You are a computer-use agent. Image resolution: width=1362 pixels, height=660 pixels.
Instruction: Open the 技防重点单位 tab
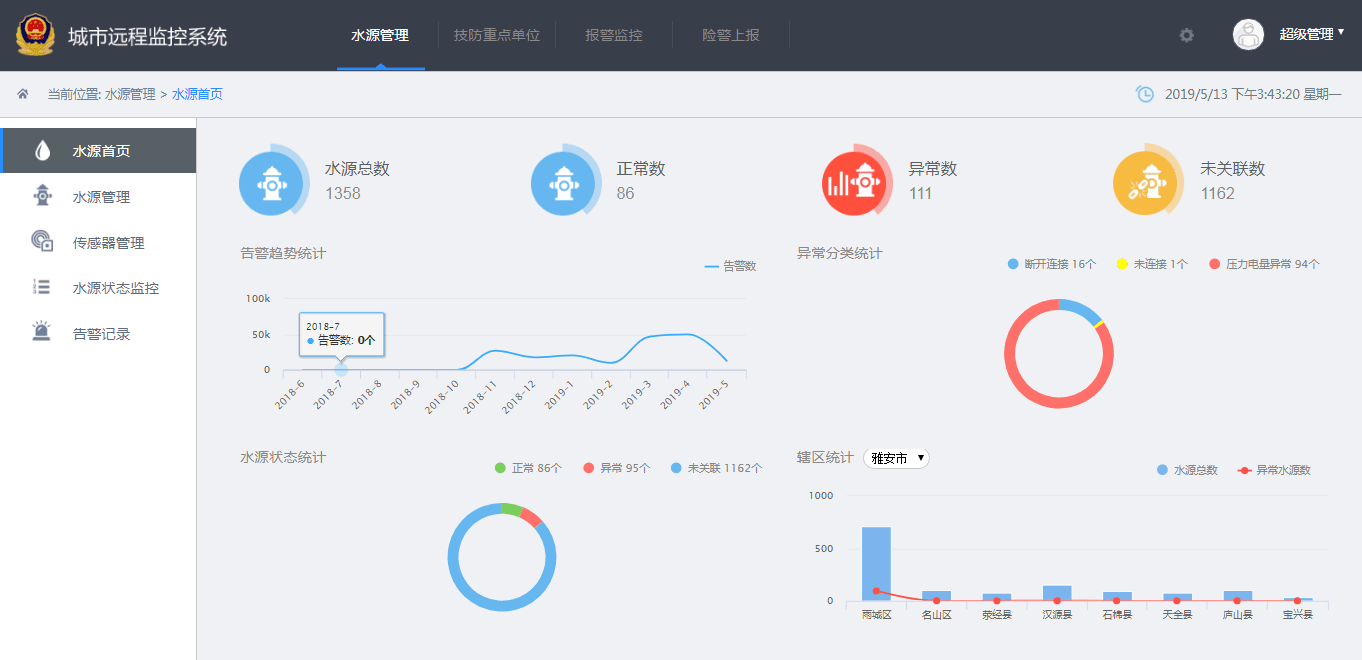point(497,34)
